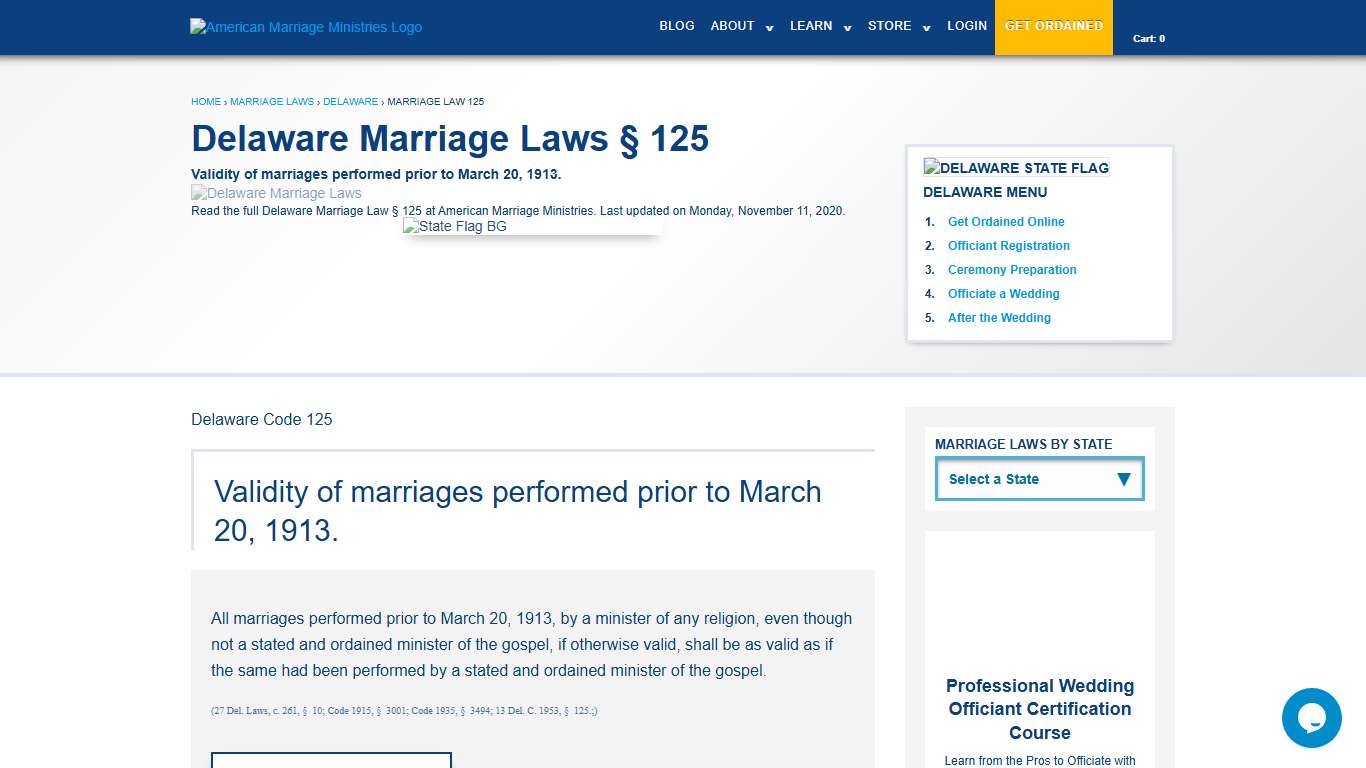Click the DELAWARE breadcrumb
Screen dimensions: 1366x768
[351, 101]
